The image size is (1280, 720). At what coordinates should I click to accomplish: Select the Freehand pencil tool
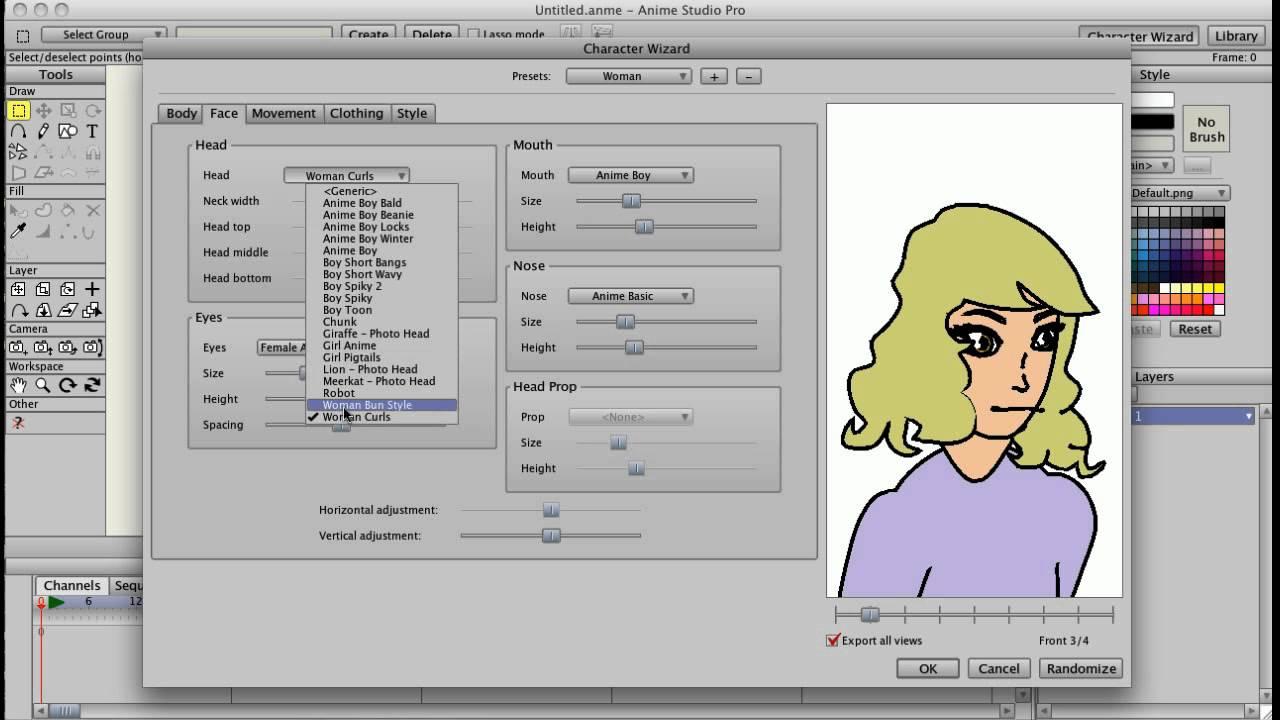(43, 131)
